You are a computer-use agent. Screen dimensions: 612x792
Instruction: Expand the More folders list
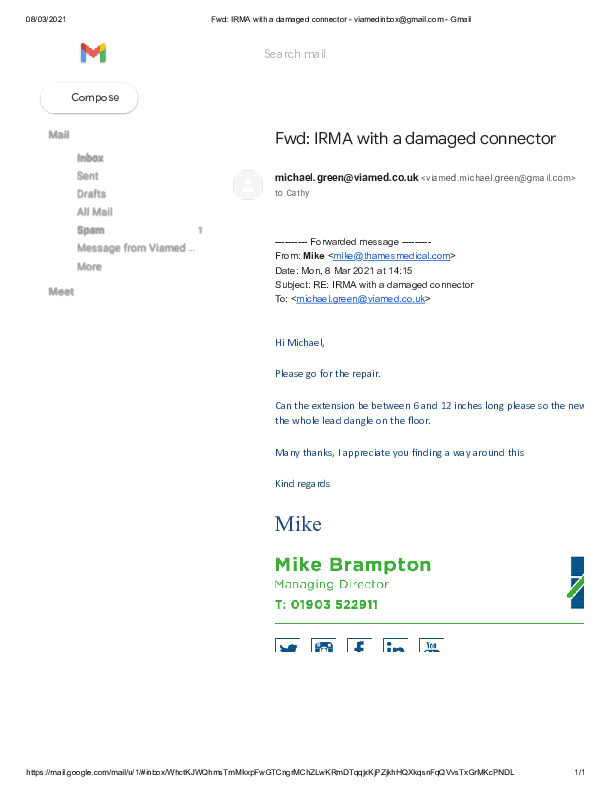point(89,267)
